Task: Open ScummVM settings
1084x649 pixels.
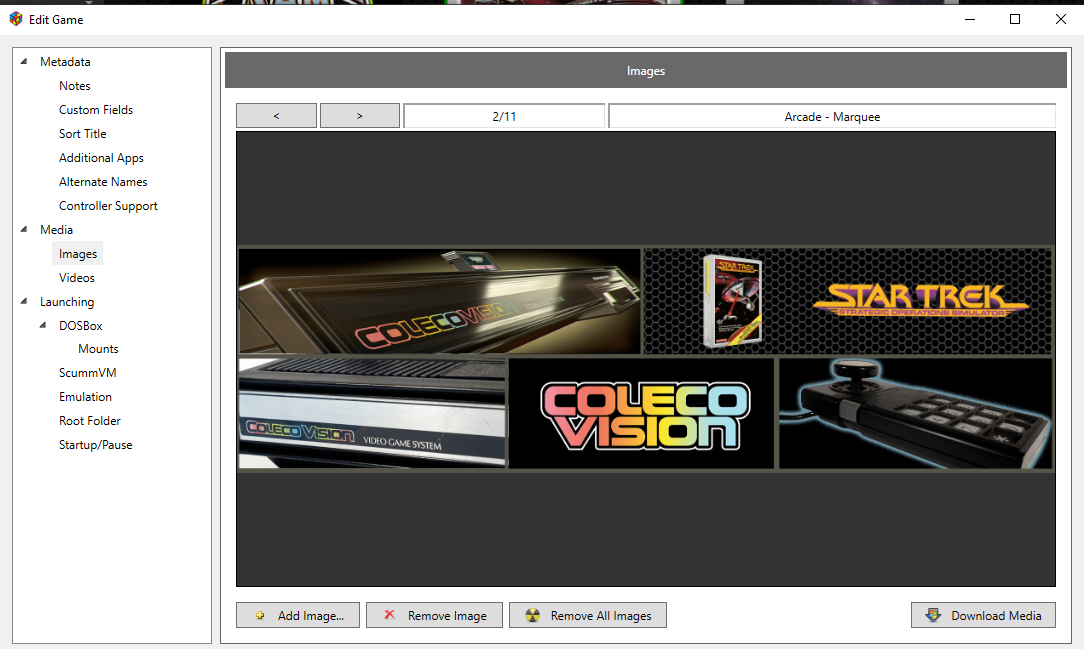Action: pos(87,373)
